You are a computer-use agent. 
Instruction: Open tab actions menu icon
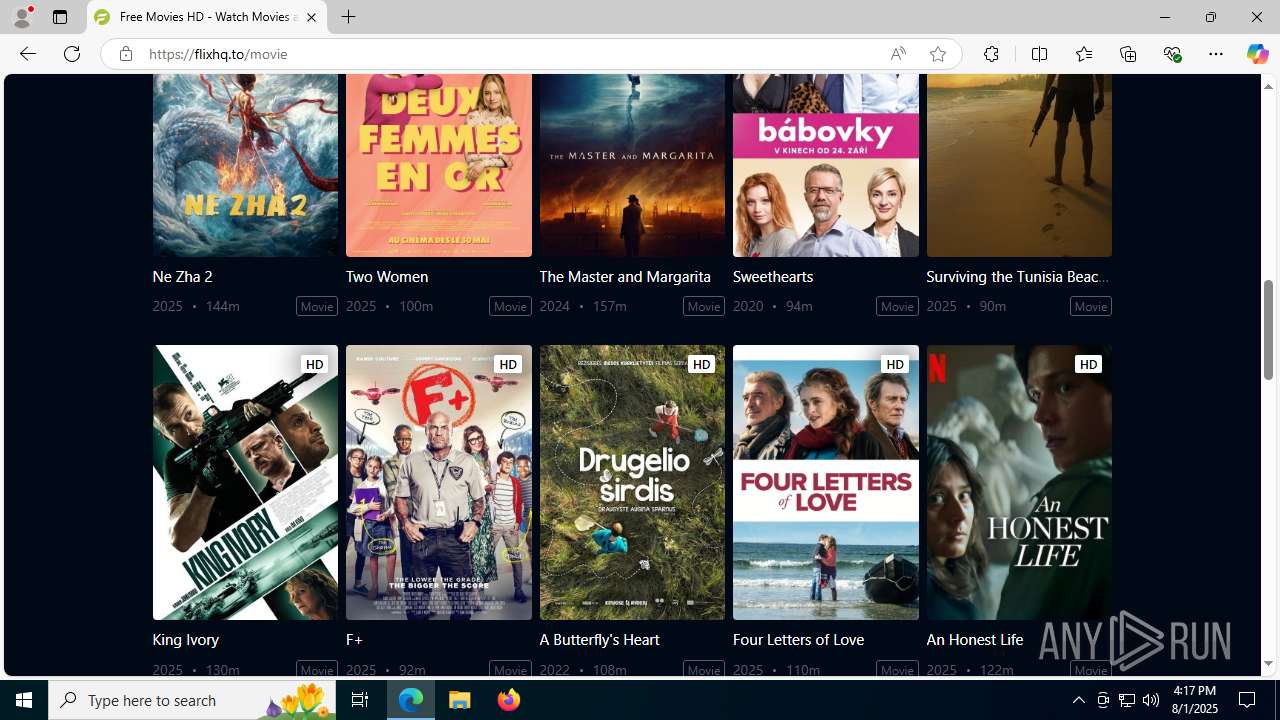tap(60, 17)
